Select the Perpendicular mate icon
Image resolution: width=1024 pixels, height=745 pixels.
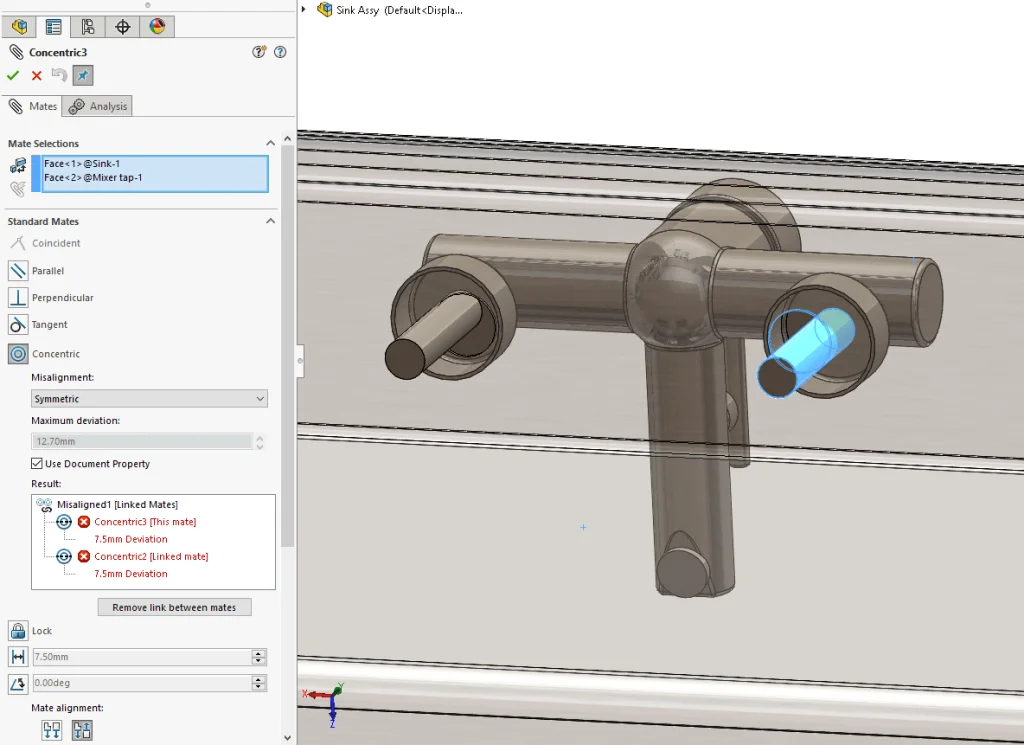pyautogui.click(x=18, y=298)
